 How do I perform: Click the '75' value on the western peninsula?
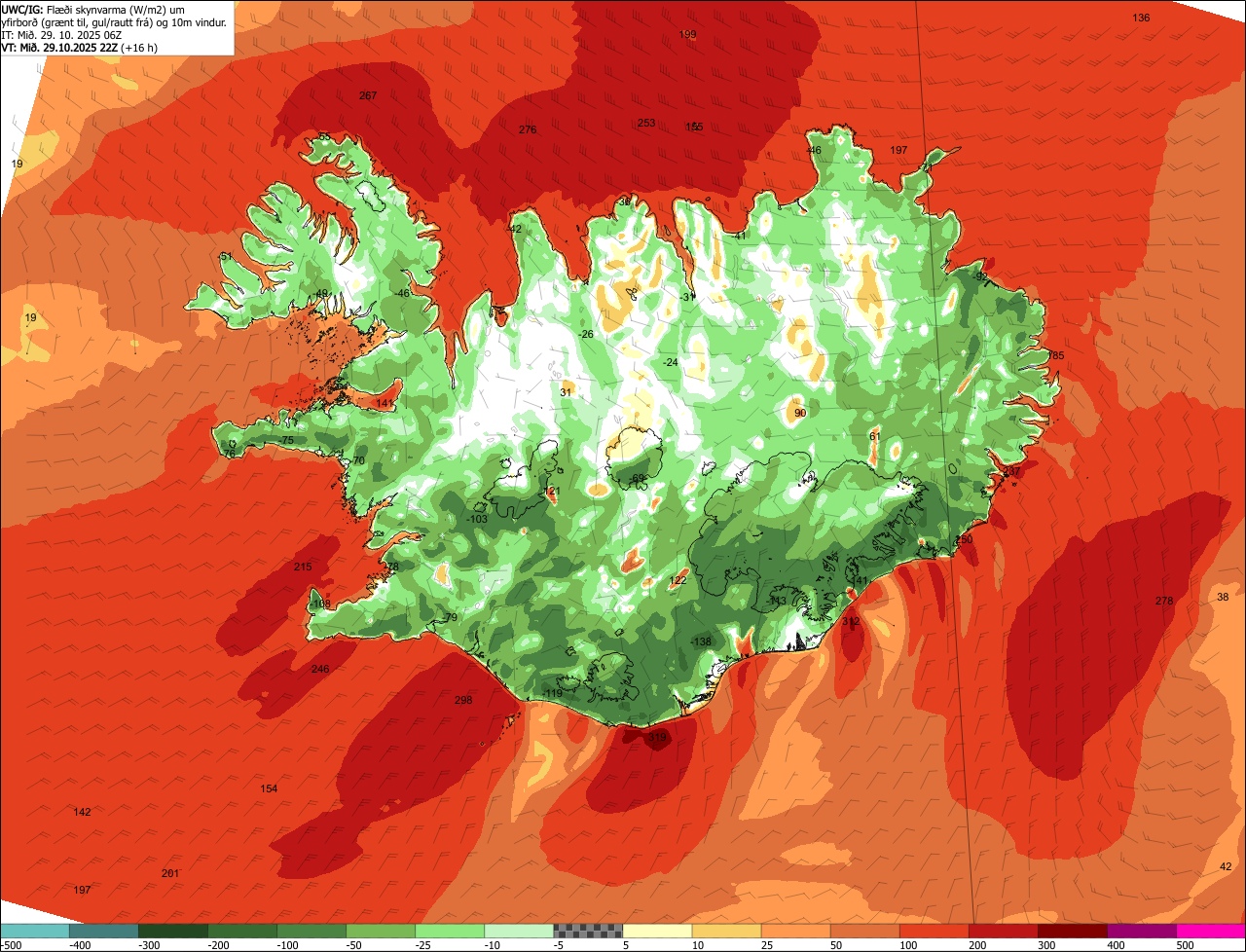(287, 441)
